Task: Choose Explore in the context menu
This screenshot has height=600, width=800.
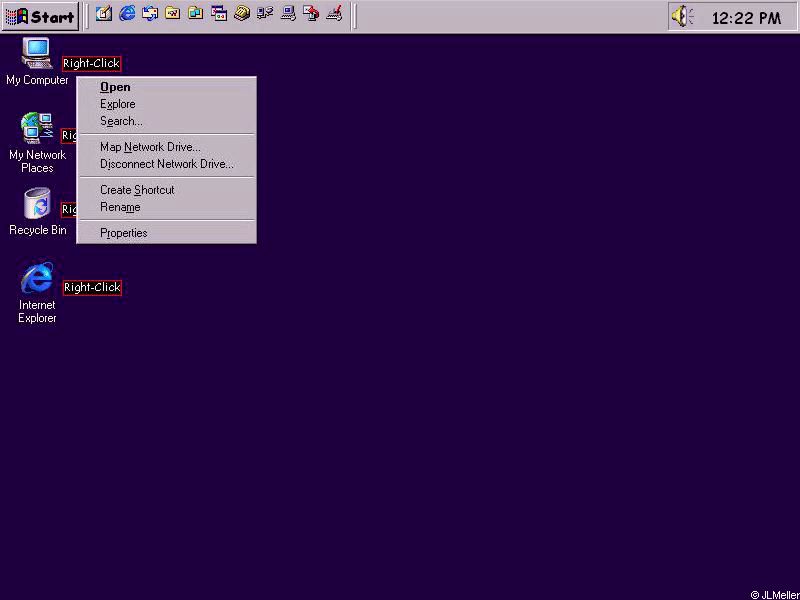Action: pos(166,104)
